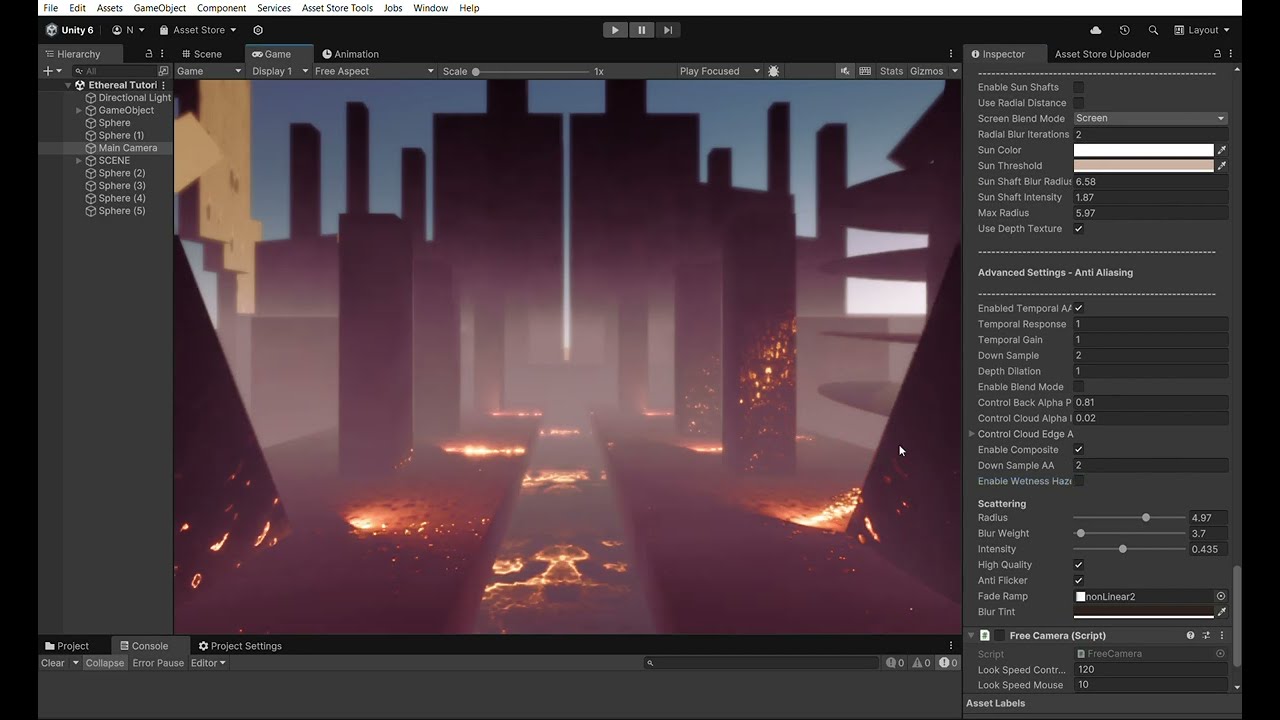Open the Layout dropdown
Screen dimensions: 1280x720
(1203, 30)
